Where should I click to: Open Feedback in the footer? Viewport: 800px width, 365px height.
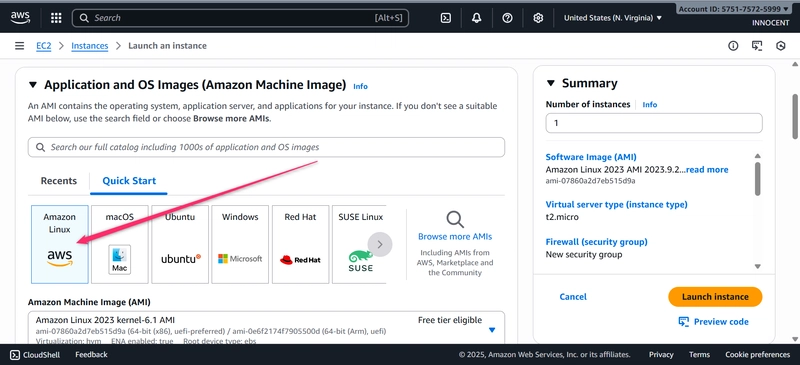91,355
